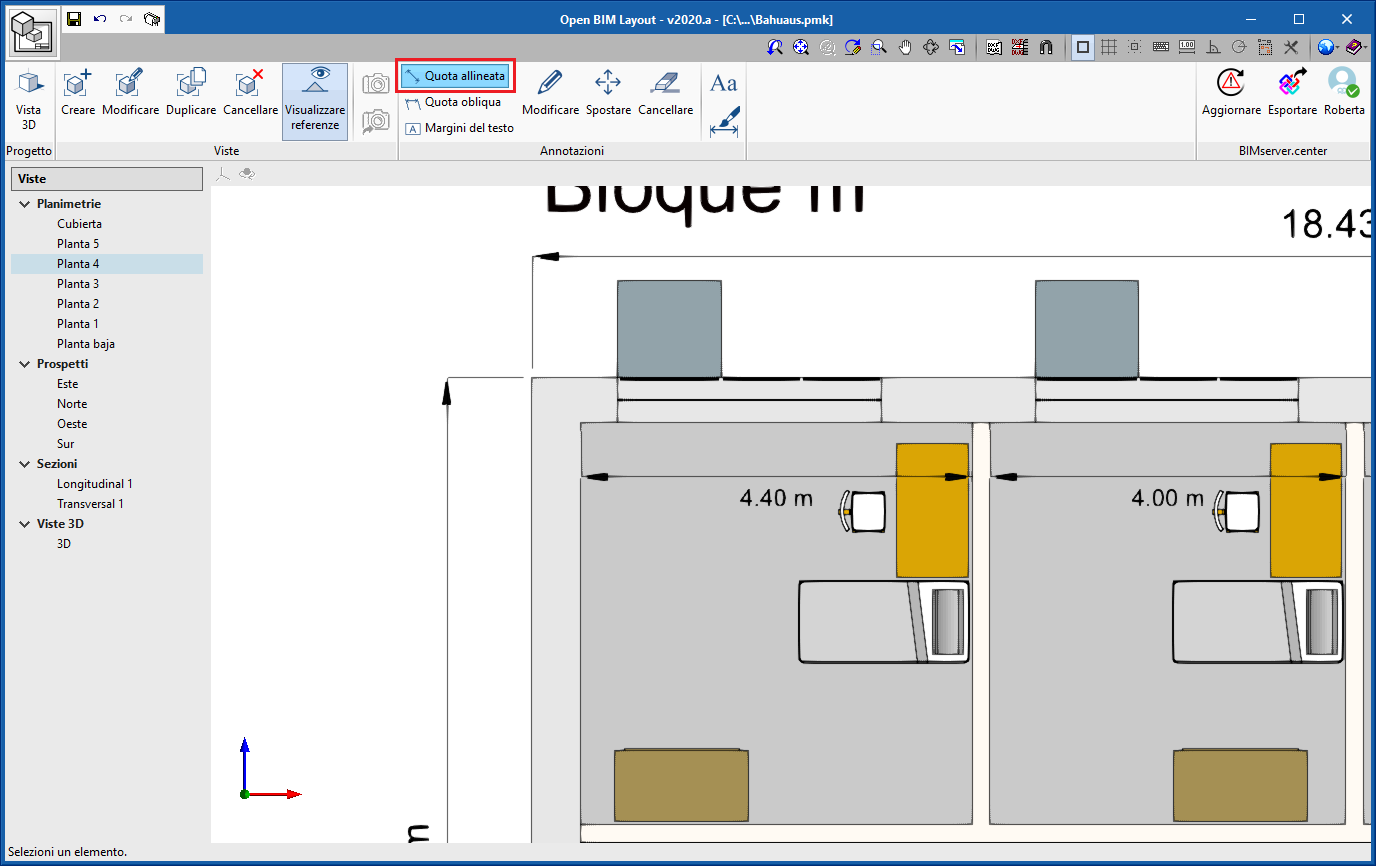Collapse the Prospetti tree group
Viewport: 1376px width, 866px height.
(24, 364)
